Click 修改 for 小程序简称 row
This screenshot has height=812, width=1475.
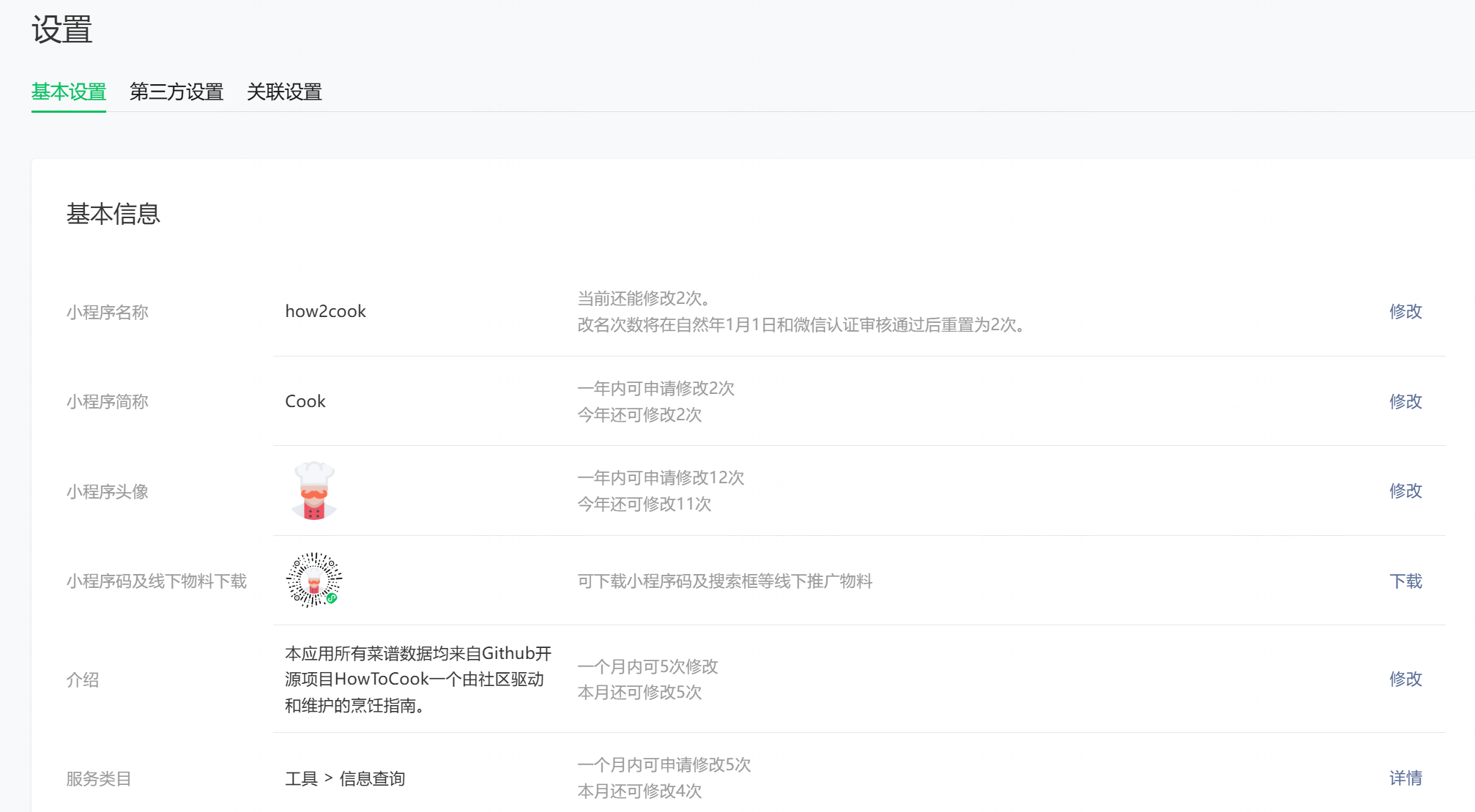[x=1405, y=401]
